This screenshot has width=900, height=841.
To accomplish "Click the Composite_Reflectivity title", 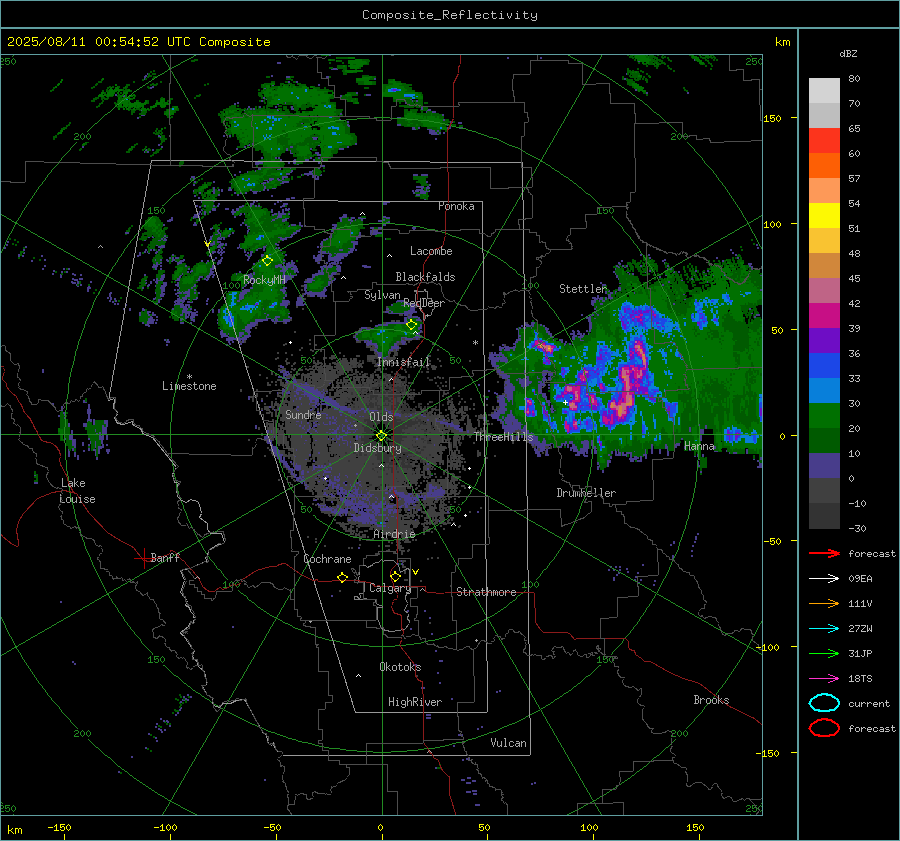I will tap(450, 15).
